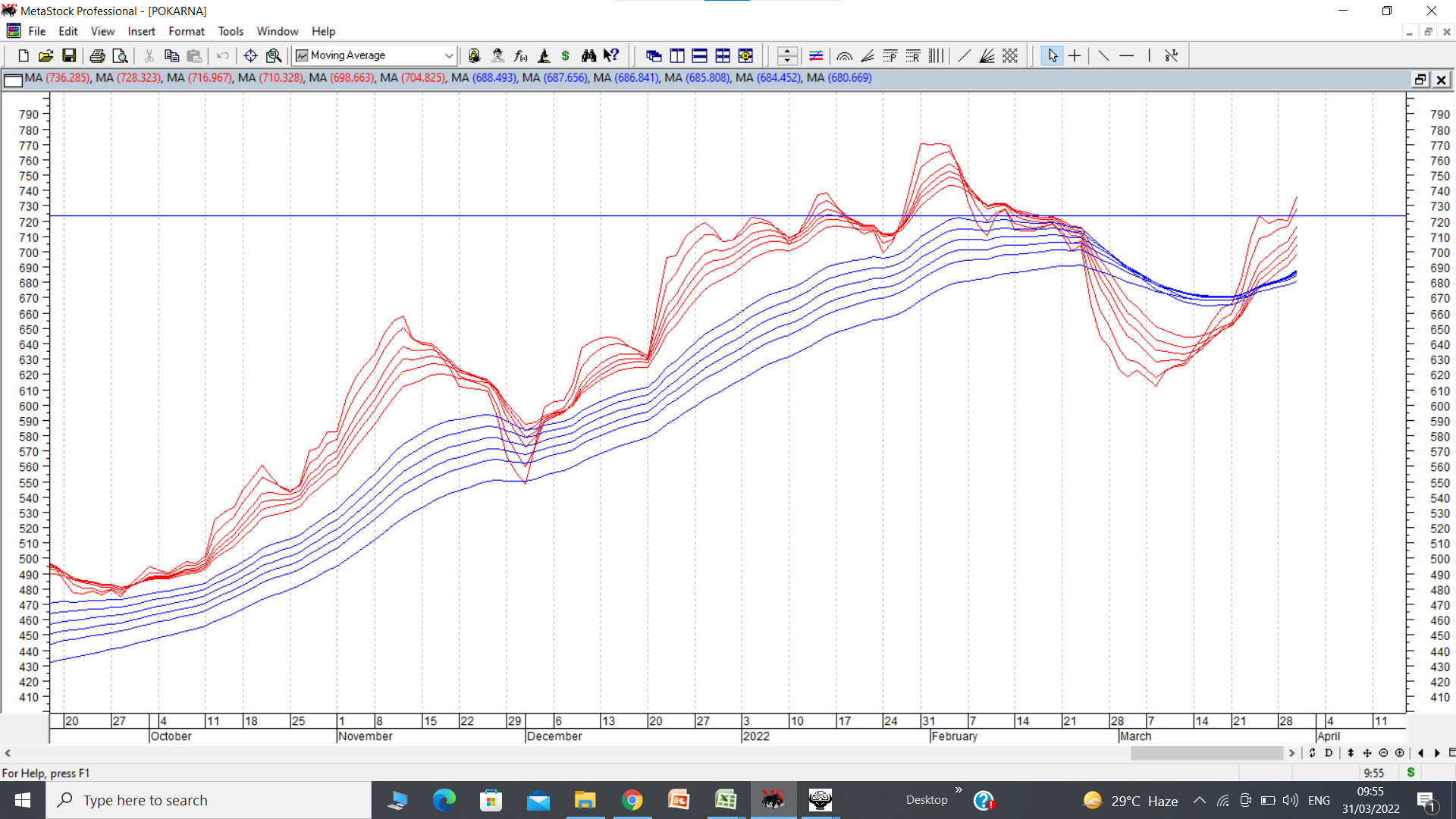Click the scroll right arrow of chart

[1291, 753]
